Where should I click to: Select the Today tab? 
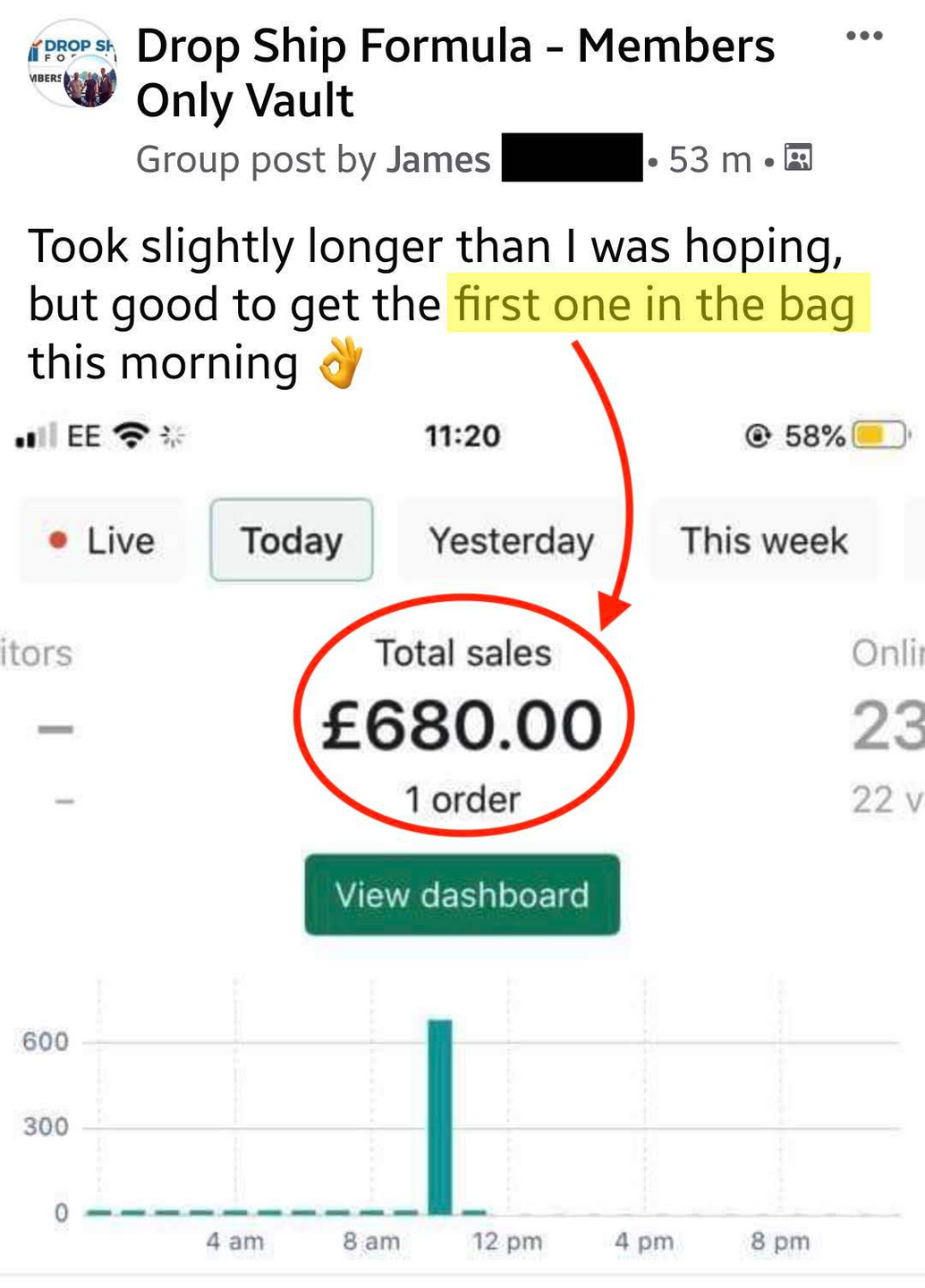point(292,540)
